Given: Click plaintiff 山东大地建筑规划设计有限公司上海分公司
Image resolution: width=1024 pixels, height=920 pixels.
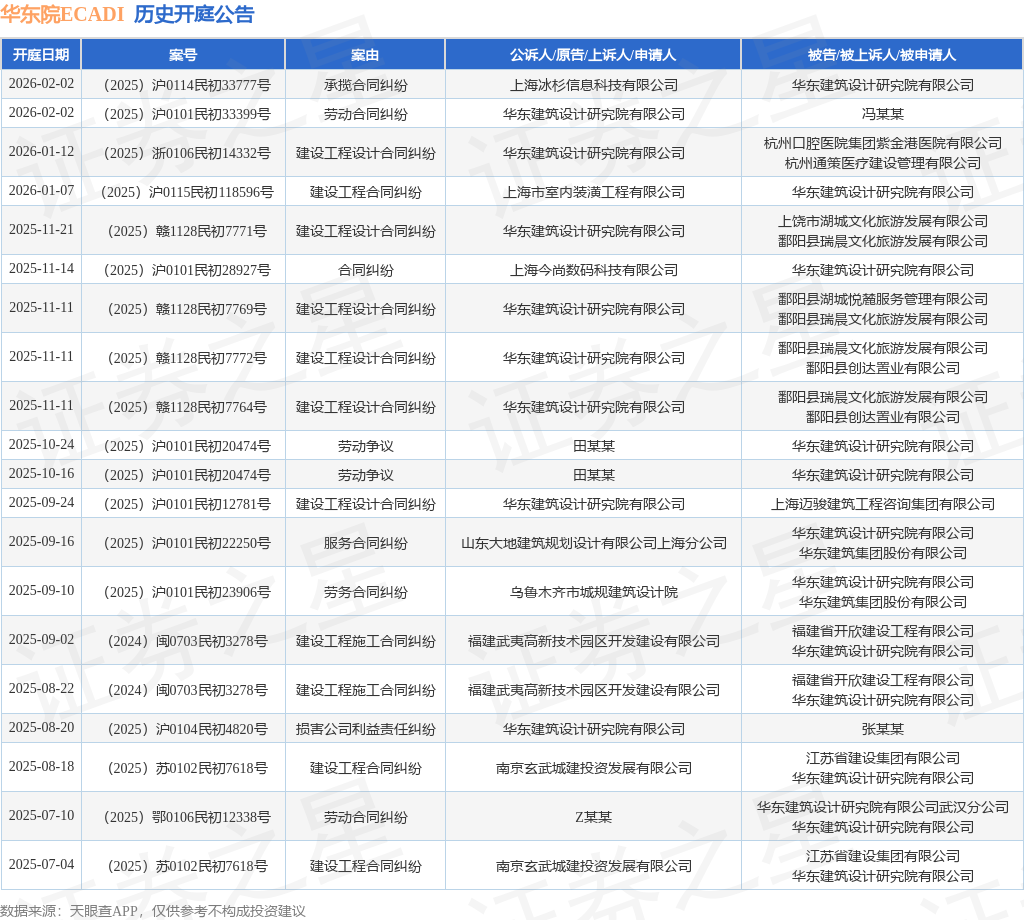Looking at the screenshot, I should (594, 543).
